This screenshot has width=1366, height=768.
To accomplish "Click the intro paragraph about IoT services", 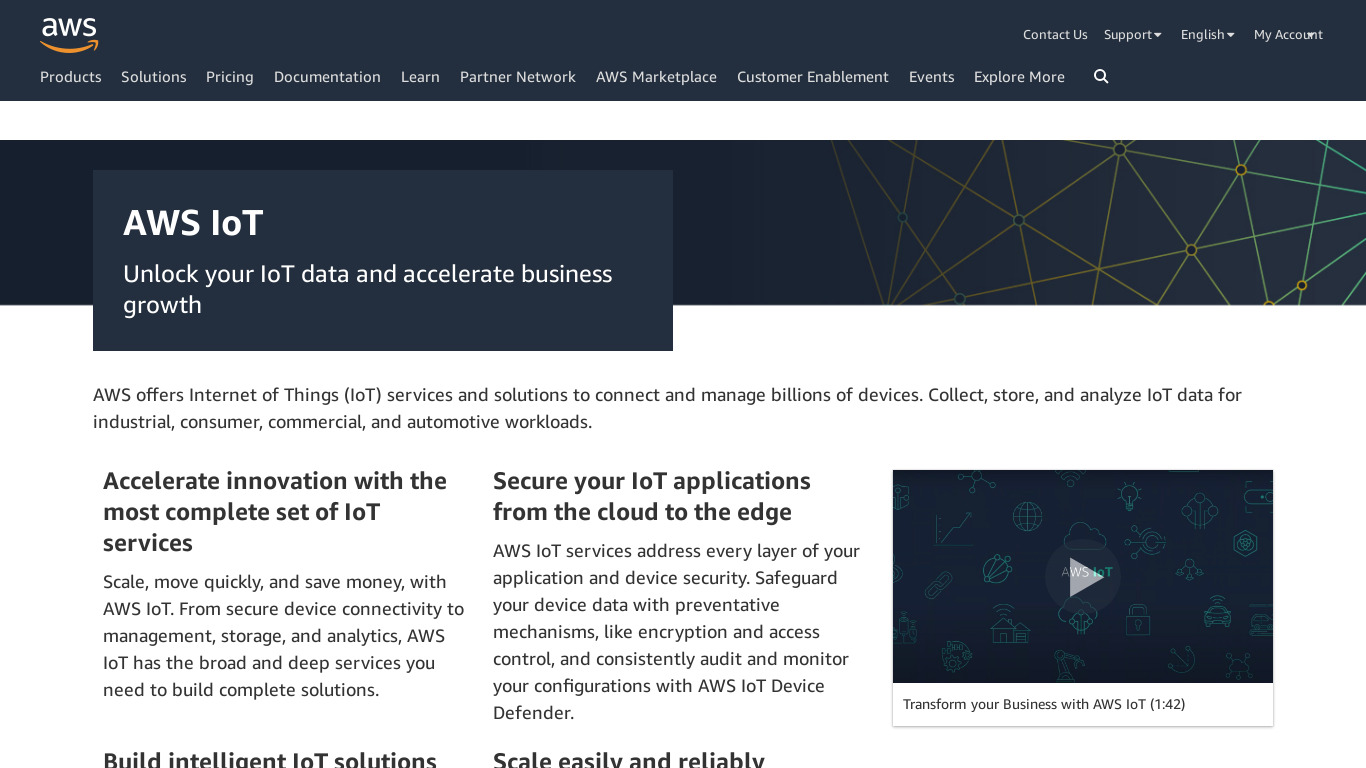I will pyautogui.click(x=667, y=408).
